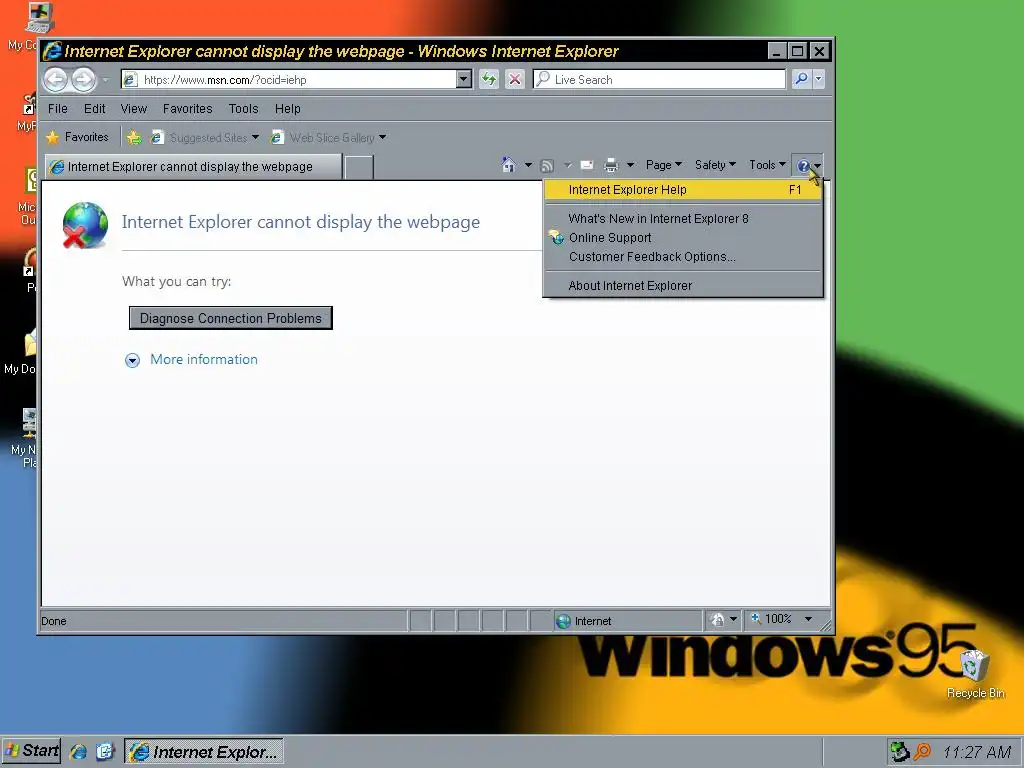Click the New Tab button
Viewport: 1024px width, 768px height.
(x=359, y=167)
